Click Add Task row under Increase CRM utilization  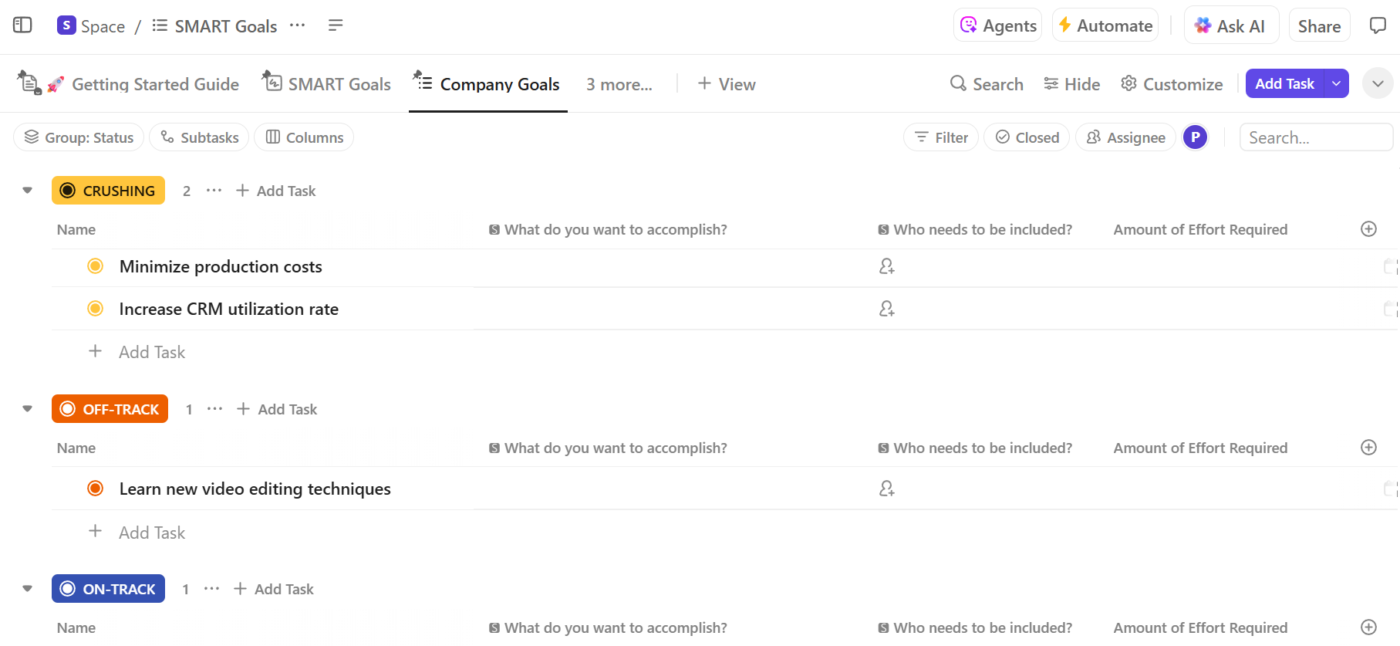(x=137, y=352)
